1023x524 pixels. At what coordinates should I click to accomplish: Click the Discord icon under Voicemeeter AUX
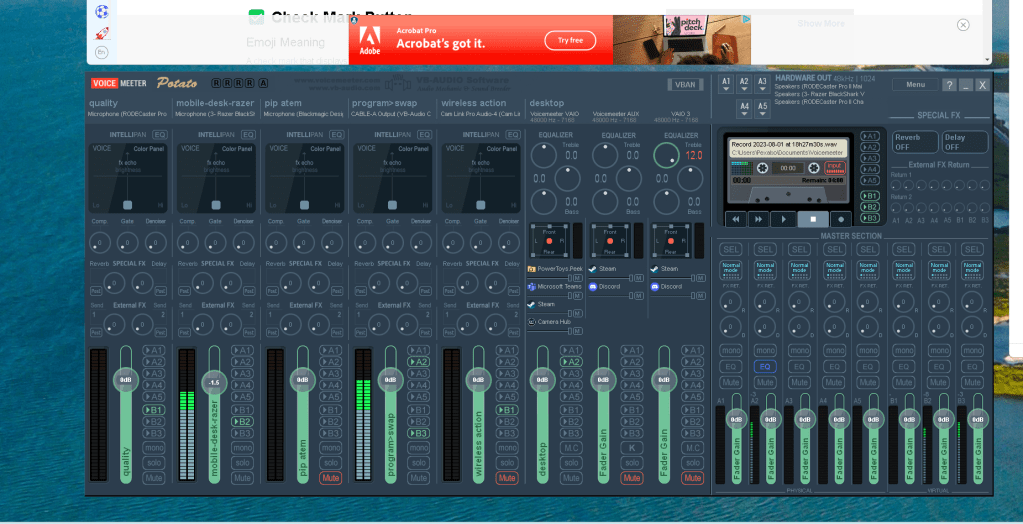tap(592, 286)
